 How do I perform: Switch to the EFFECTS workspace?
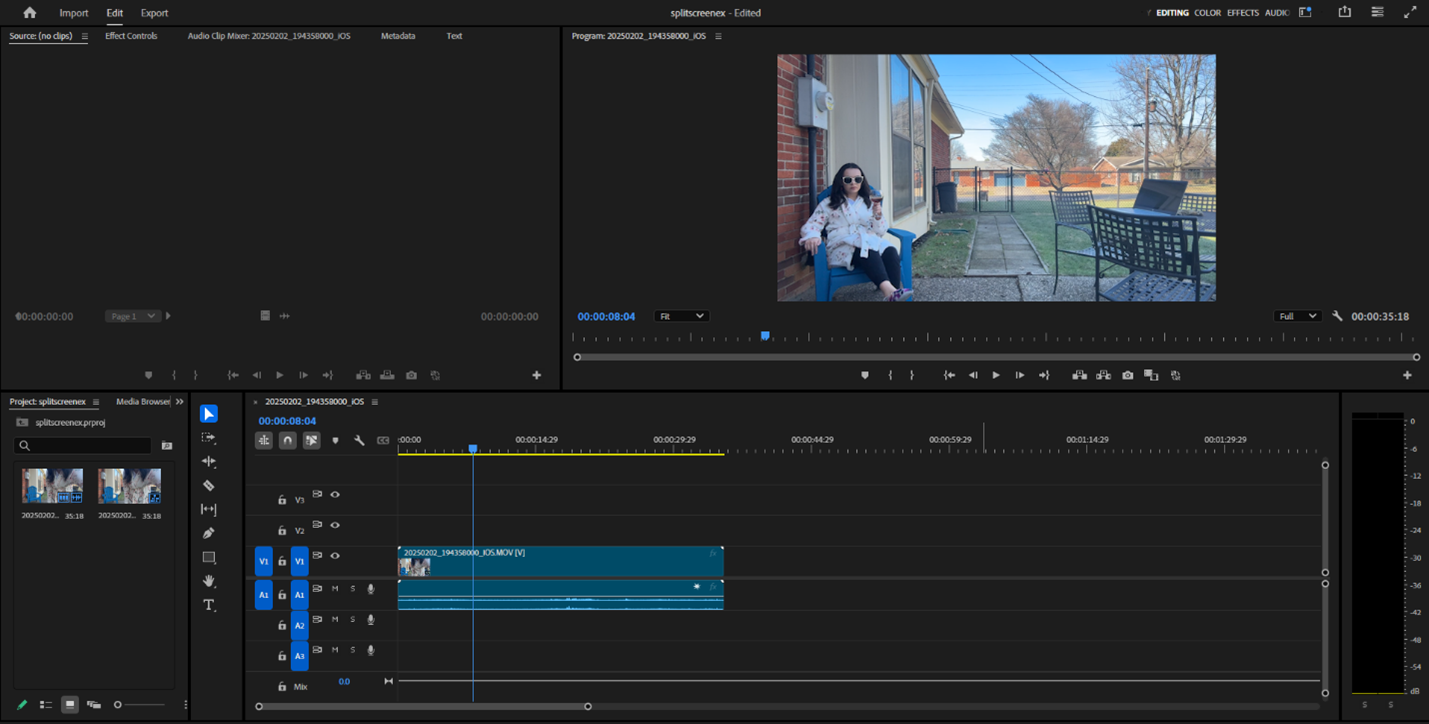point(1242,13)
